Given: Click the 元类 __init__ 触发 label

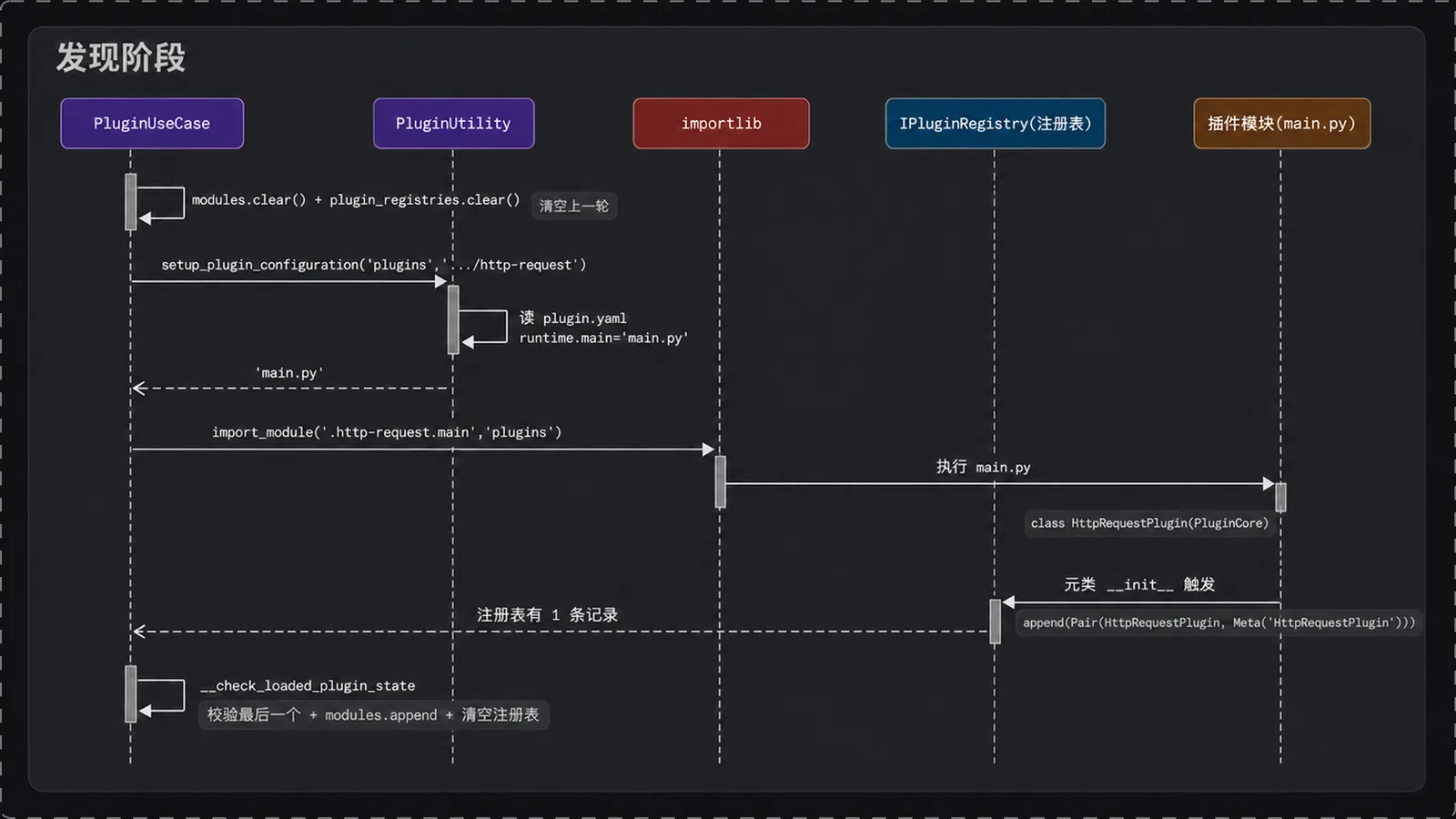Looking at the screenshot, I should click(1139, 584).
